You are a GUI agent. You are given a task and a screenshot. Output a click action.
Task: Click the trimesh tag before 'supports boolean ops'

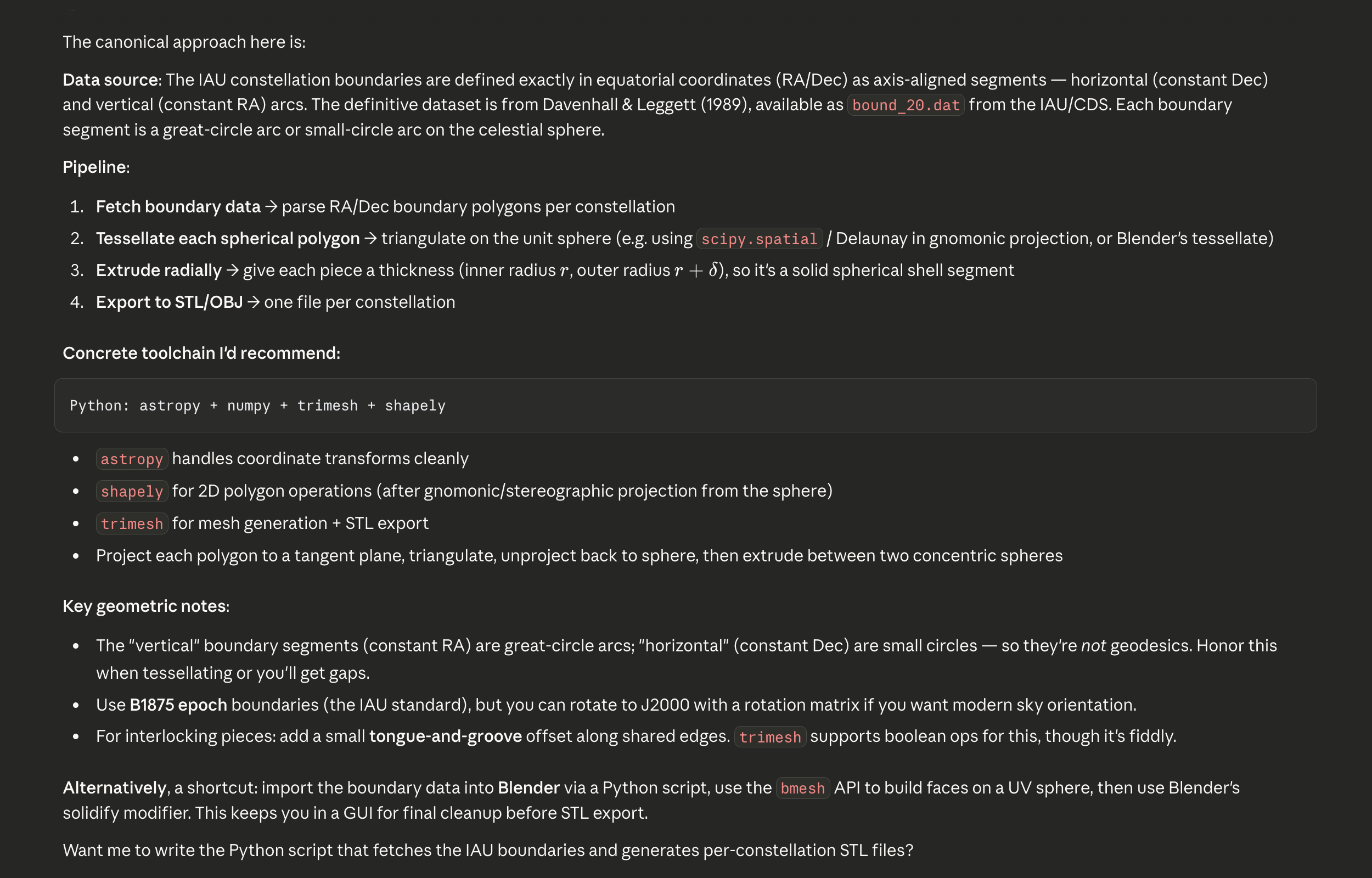point(769,737)
